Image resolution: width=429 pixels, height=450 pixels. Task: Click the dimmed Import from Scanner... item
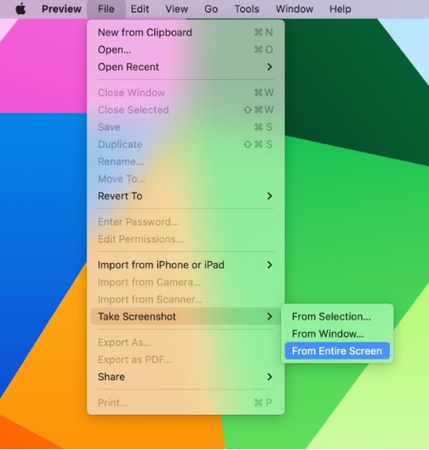point(186,299)
